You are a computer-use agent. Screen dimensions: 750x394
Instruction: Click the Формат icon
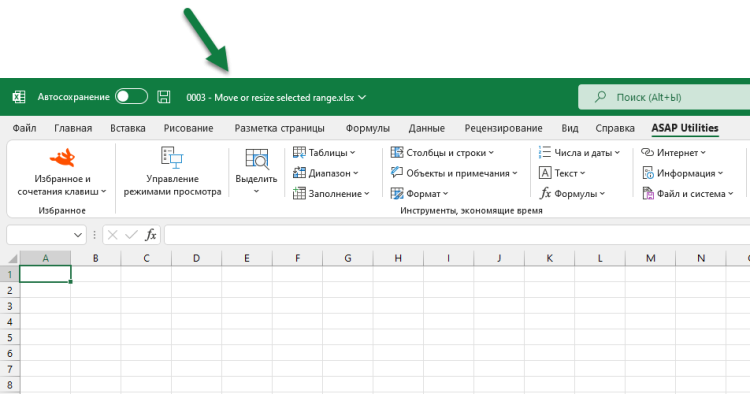pyautogui.click(x=397, y=193)
